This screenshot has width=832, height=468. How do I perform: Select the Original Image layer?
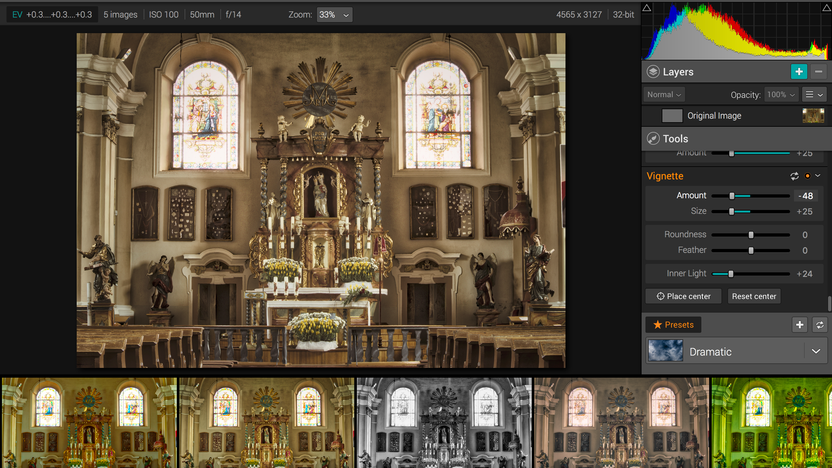coord(735,116)
